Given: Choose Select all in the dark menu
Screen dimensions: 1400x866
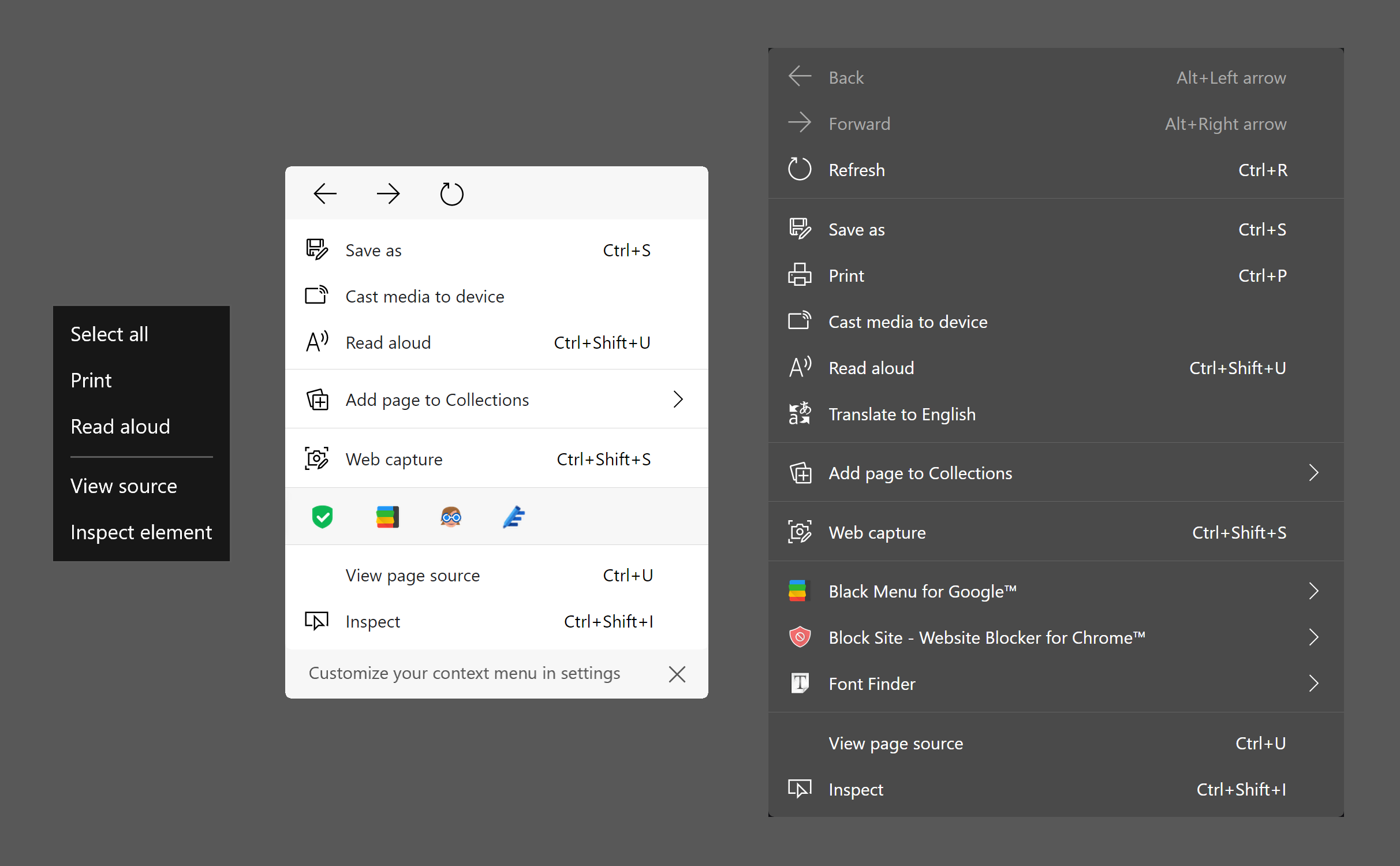Looking at the screenshot, I should tap(110, 334).
